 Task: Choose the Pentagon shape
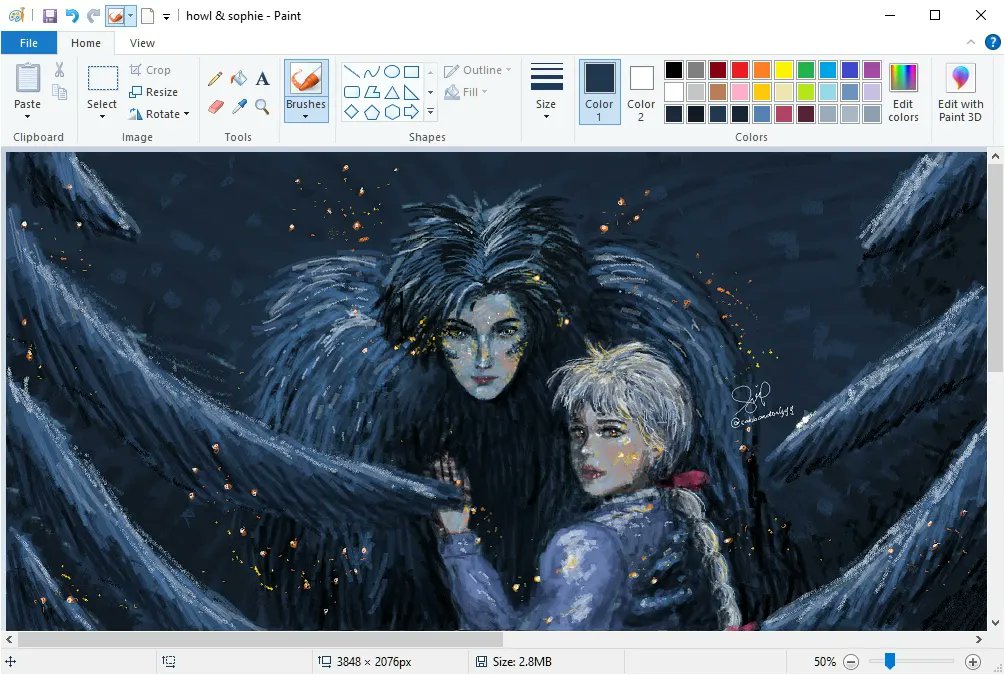click(x=372, y=113)
